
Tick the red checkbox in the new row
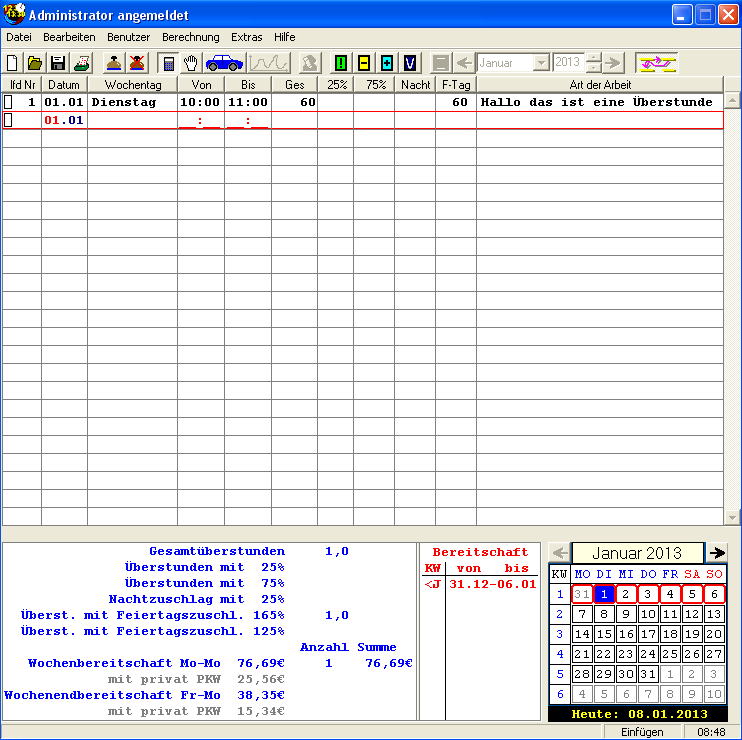[x=9, y=120]
